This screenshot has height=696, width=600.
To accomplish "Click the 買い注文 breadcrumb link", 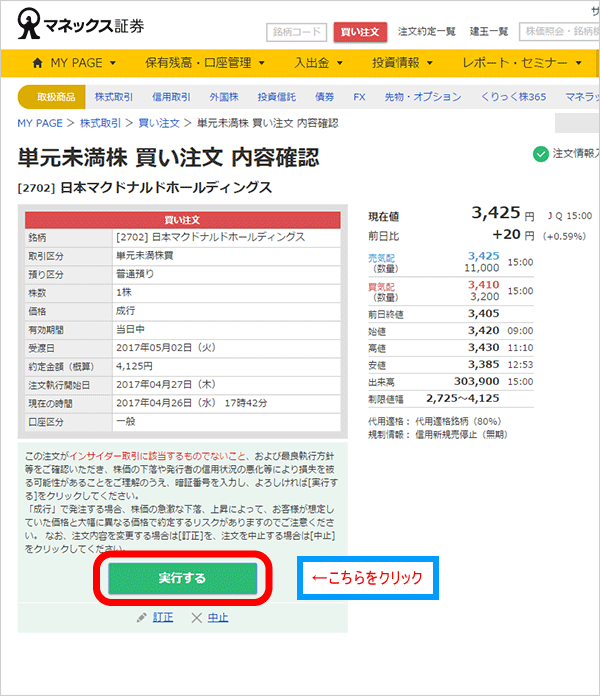I will click(x=159, y=123).
